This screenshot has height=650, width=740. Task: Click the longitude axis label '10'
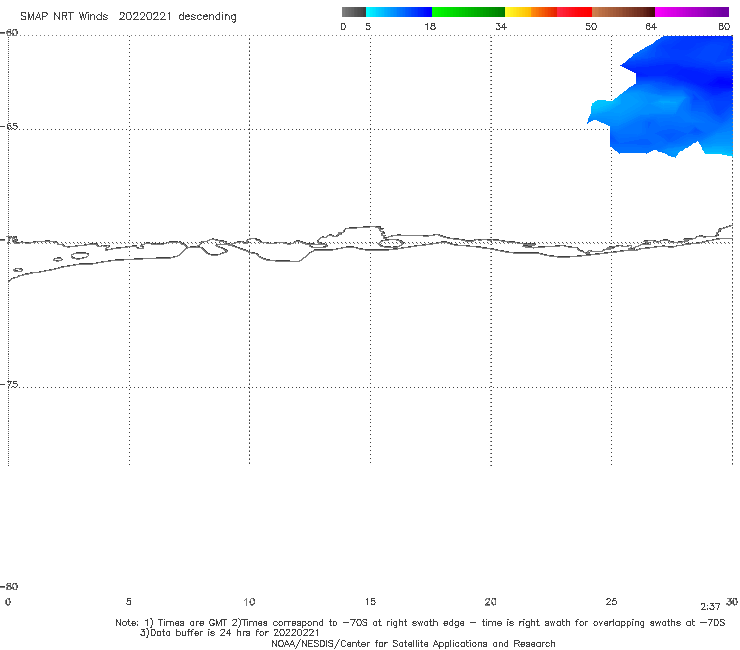(249, 601)
